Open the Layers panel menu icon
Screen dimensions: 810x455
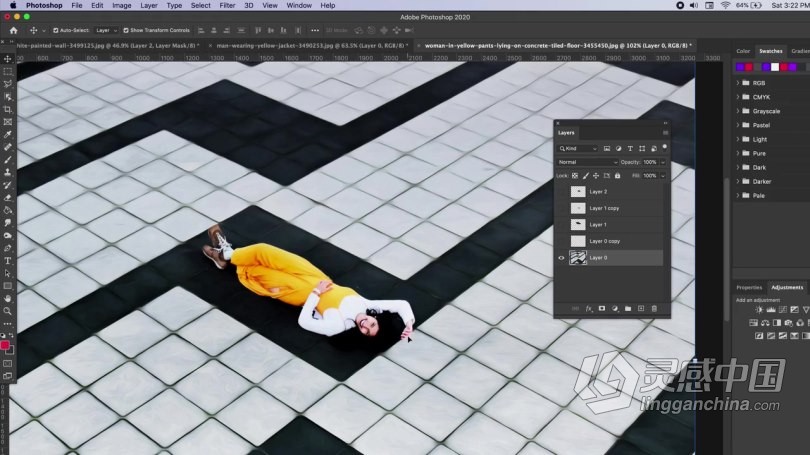(x=665, y=133)
